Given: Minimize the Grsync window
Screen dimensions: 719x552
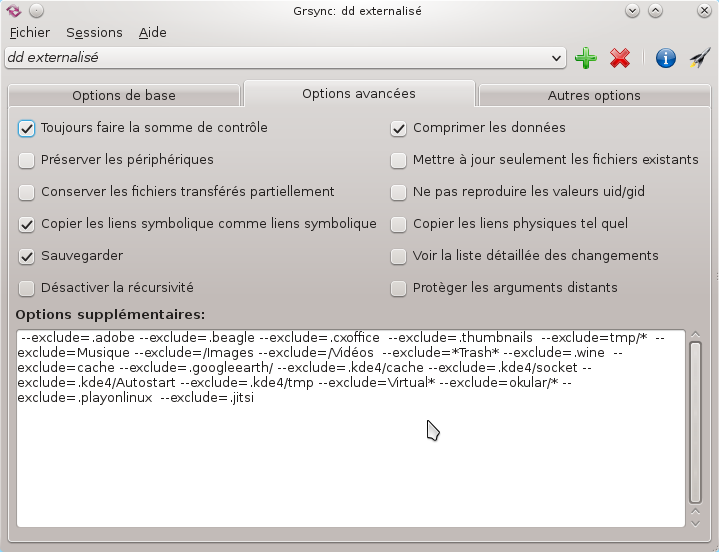Looking at the screenshot, I should click(632, 11).
